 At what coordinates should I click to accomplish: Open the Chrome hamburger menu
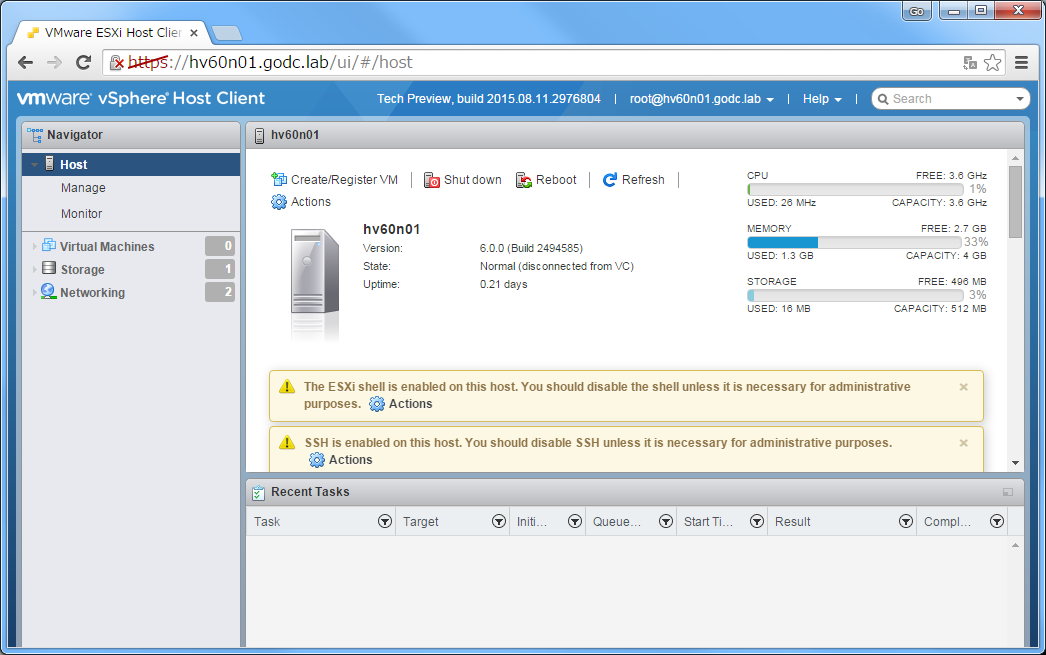[x=1021, y=63]
